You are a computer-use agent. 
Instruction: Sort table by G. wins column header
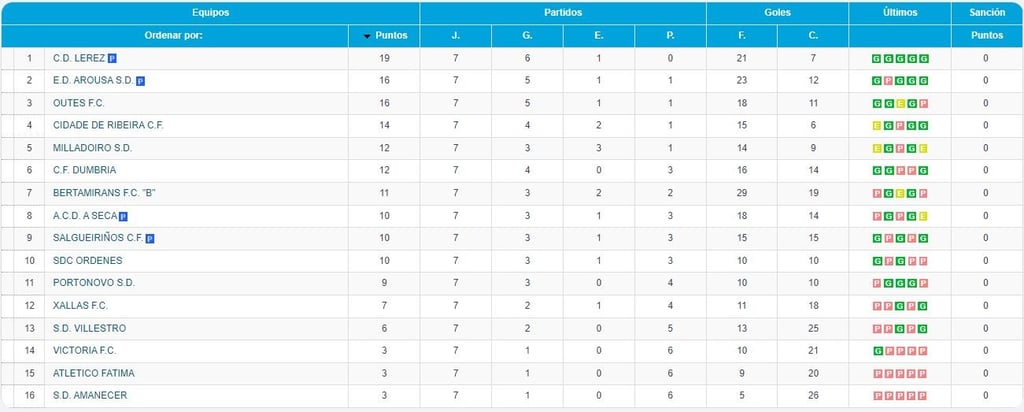coord(527,36)
